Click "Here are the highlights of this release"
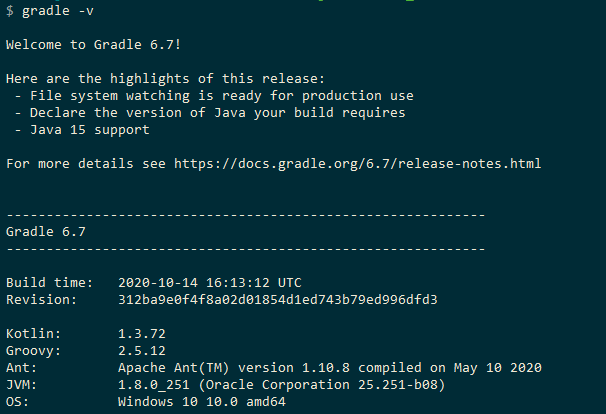The width and height of the screenshot is (606, 414). pyautogui.click(x=165, y=79)
